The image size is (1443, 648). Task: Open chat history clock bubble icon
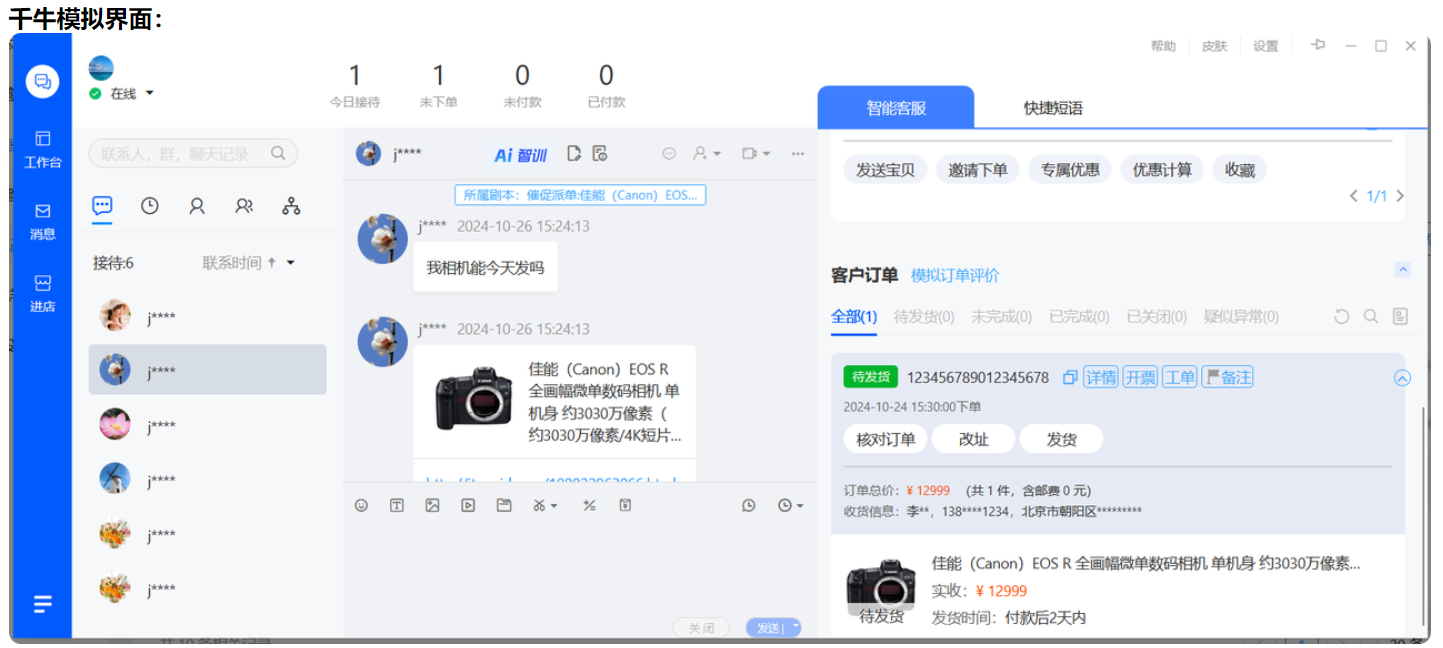point(749,505)
